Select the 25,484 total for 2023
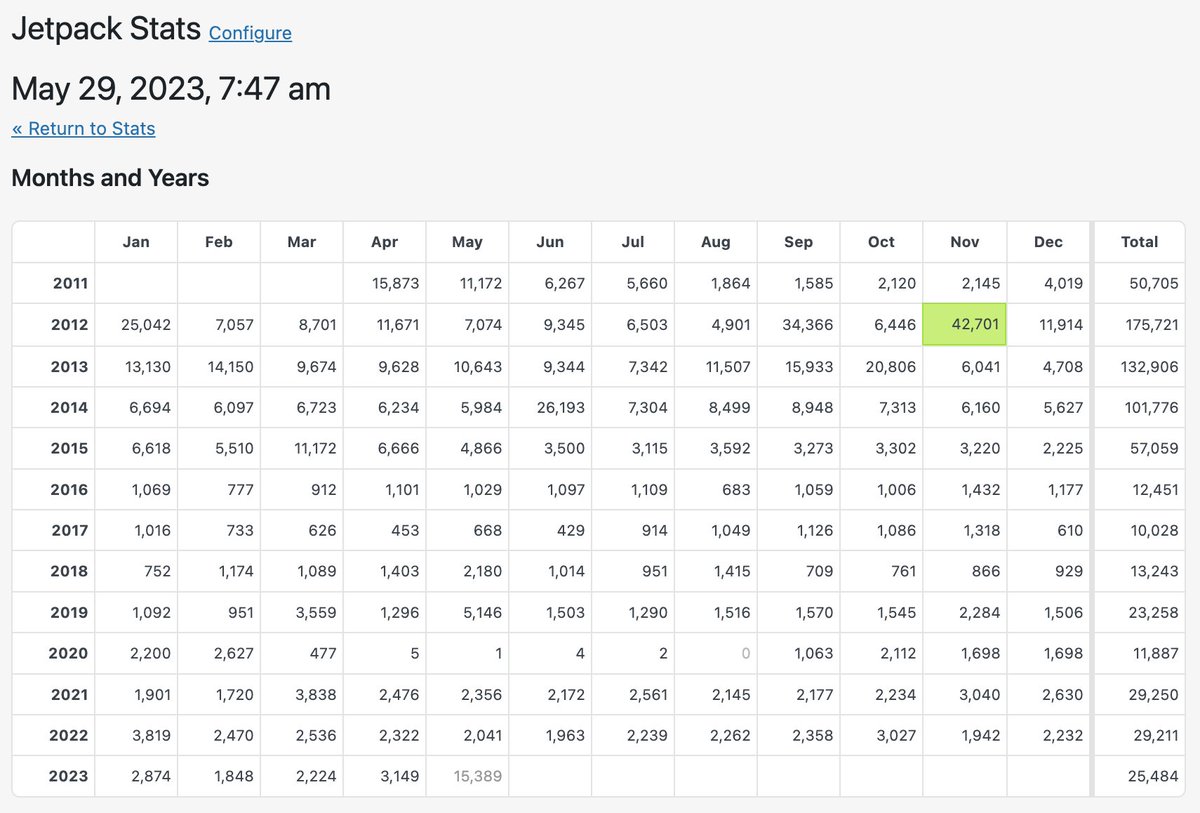The height and width of the screenshot is (813, 1200). tap(1152, 776)
